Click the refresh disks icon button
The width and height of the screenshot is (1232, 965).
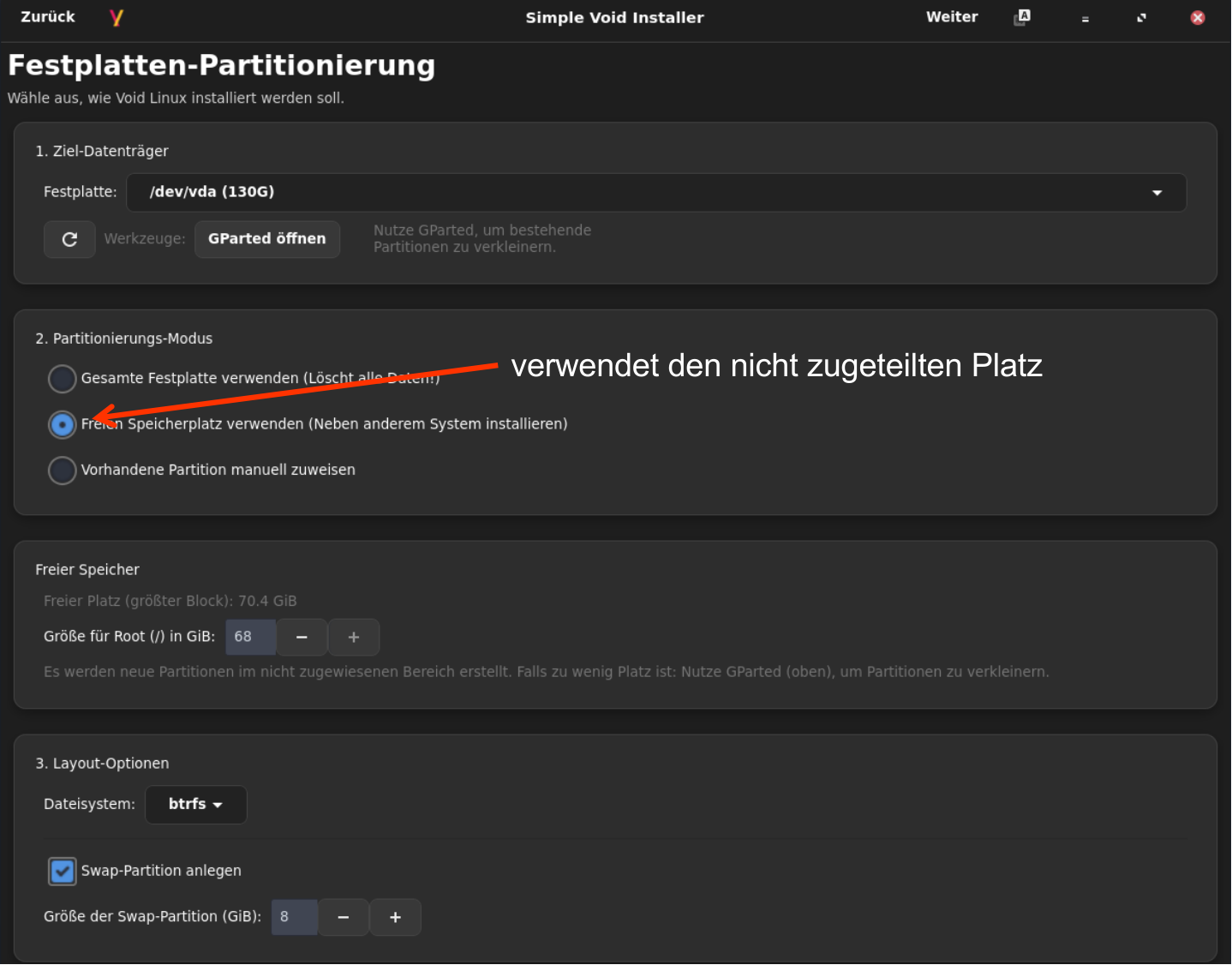[69, 239]
